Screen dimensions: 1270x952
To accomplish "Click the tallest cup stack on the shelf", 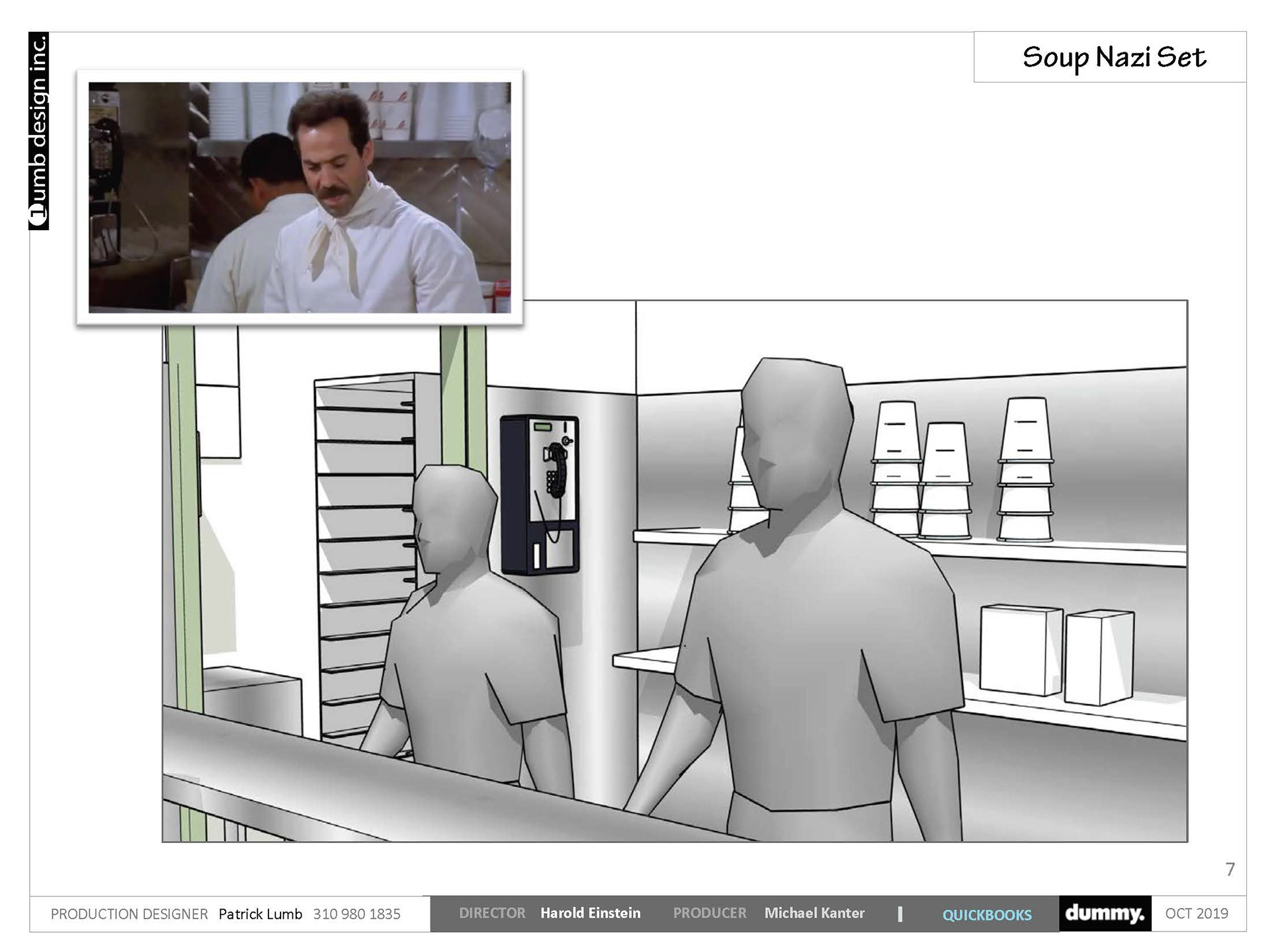I will coord(1025,469).
